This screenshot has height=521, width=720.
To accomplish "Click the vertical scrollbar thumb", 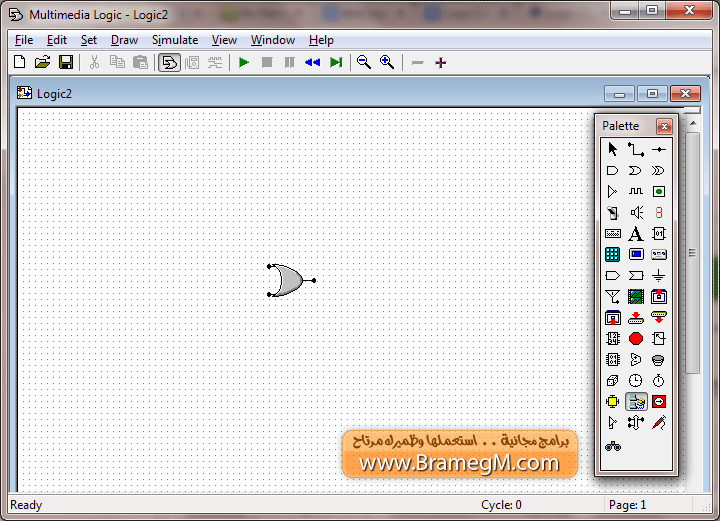I will (692, 253).
